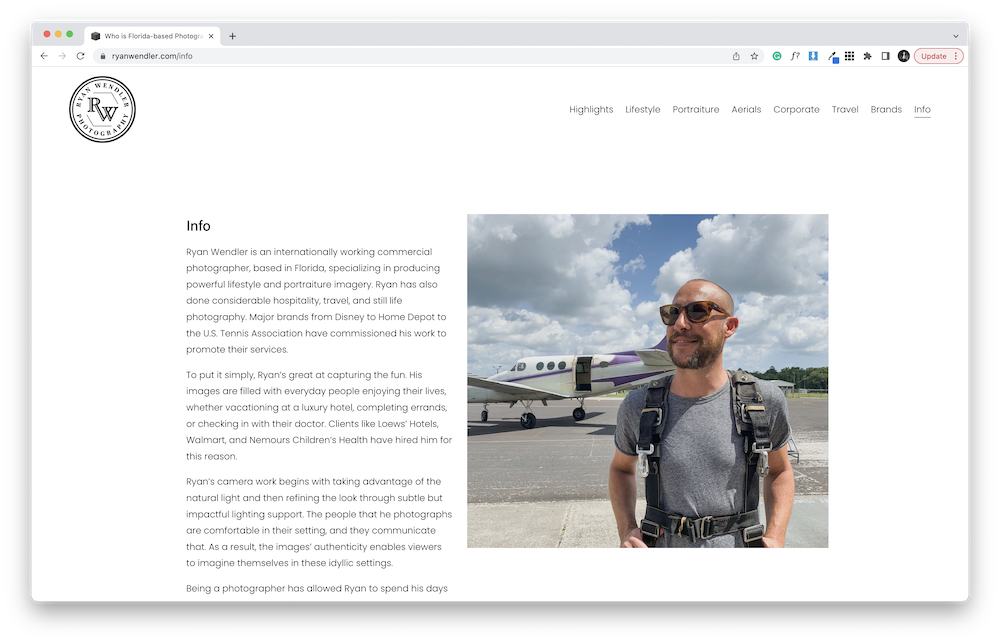Click the share page icon in address bar
This screenshot has height=643, width=1000.
tap(736, 56)
